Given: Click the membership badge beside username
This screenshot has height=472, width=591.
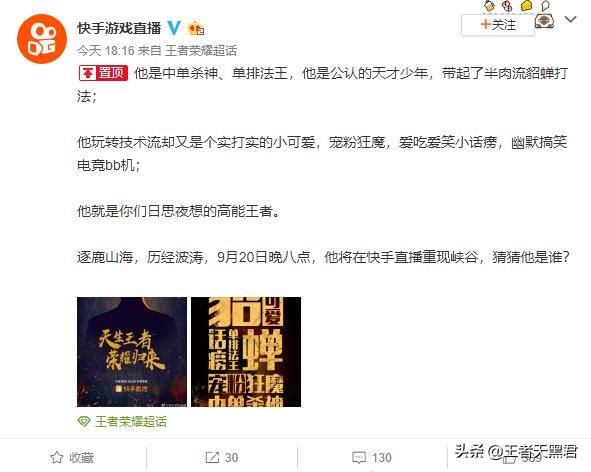Looking at the screenshot, I should point(196,29).
